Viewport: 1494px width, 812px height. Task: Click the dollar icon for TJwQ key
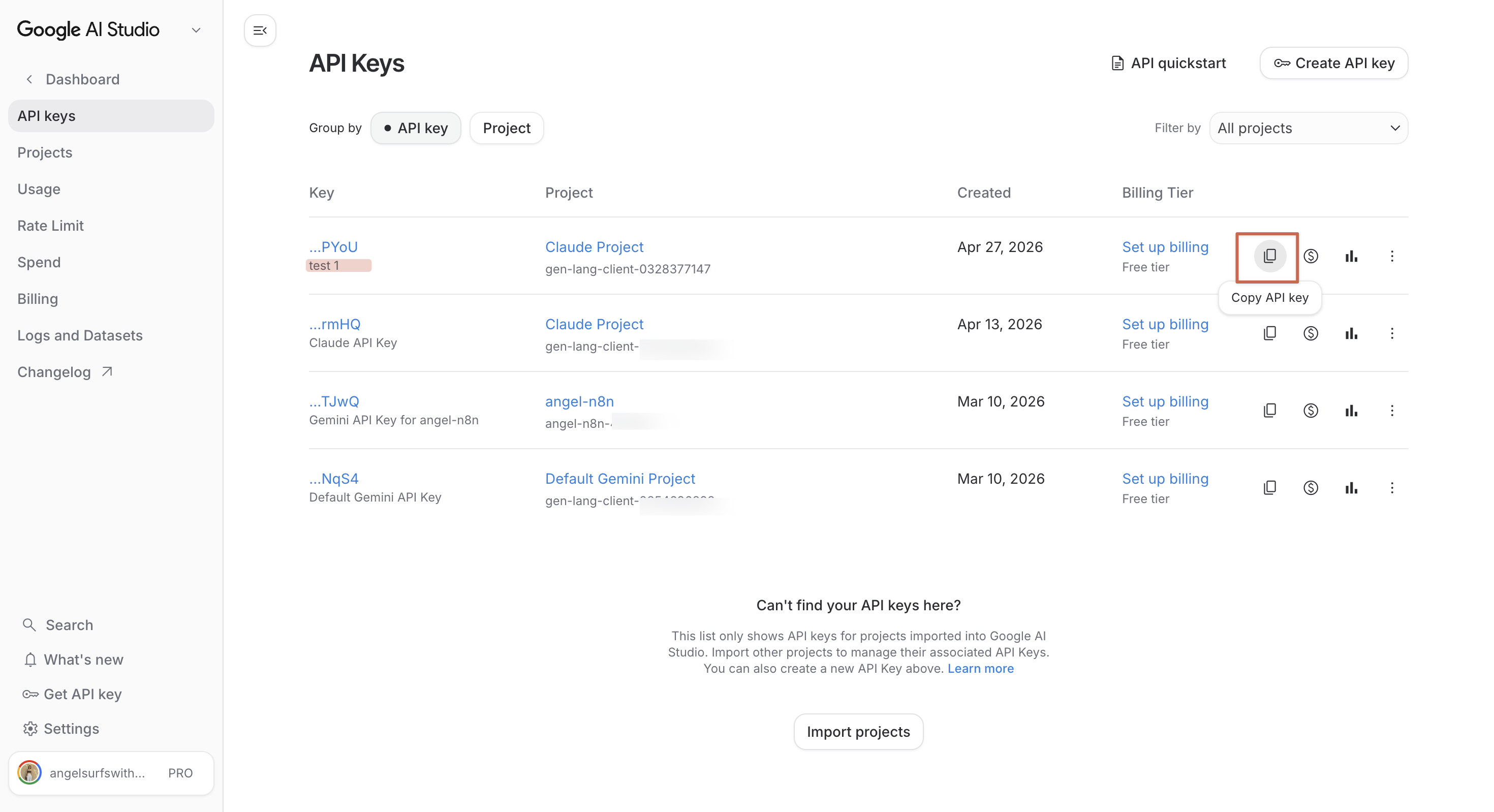1310,411
